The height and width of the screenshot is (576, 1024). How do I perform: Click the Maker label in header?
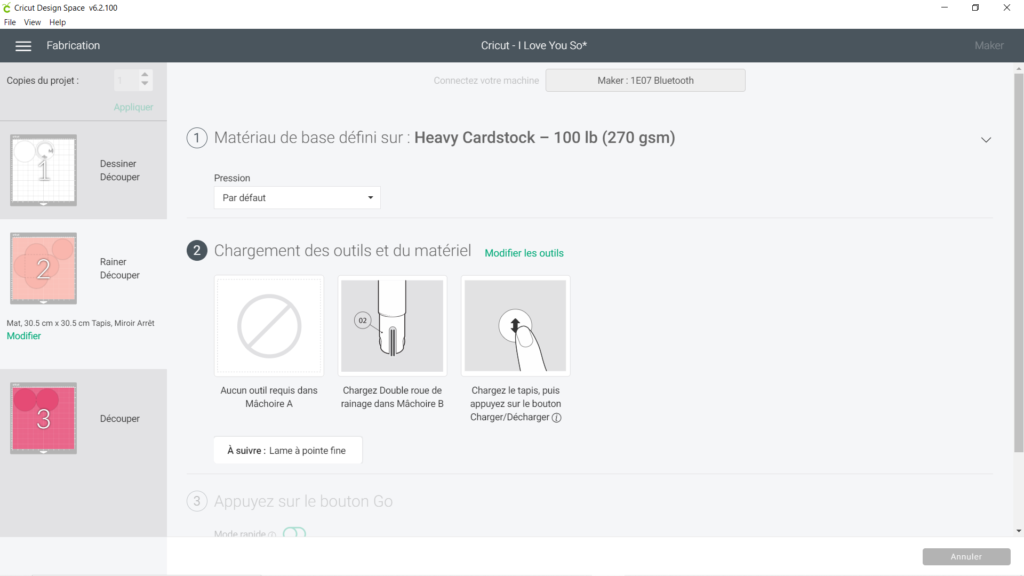[x=989, y=46]
